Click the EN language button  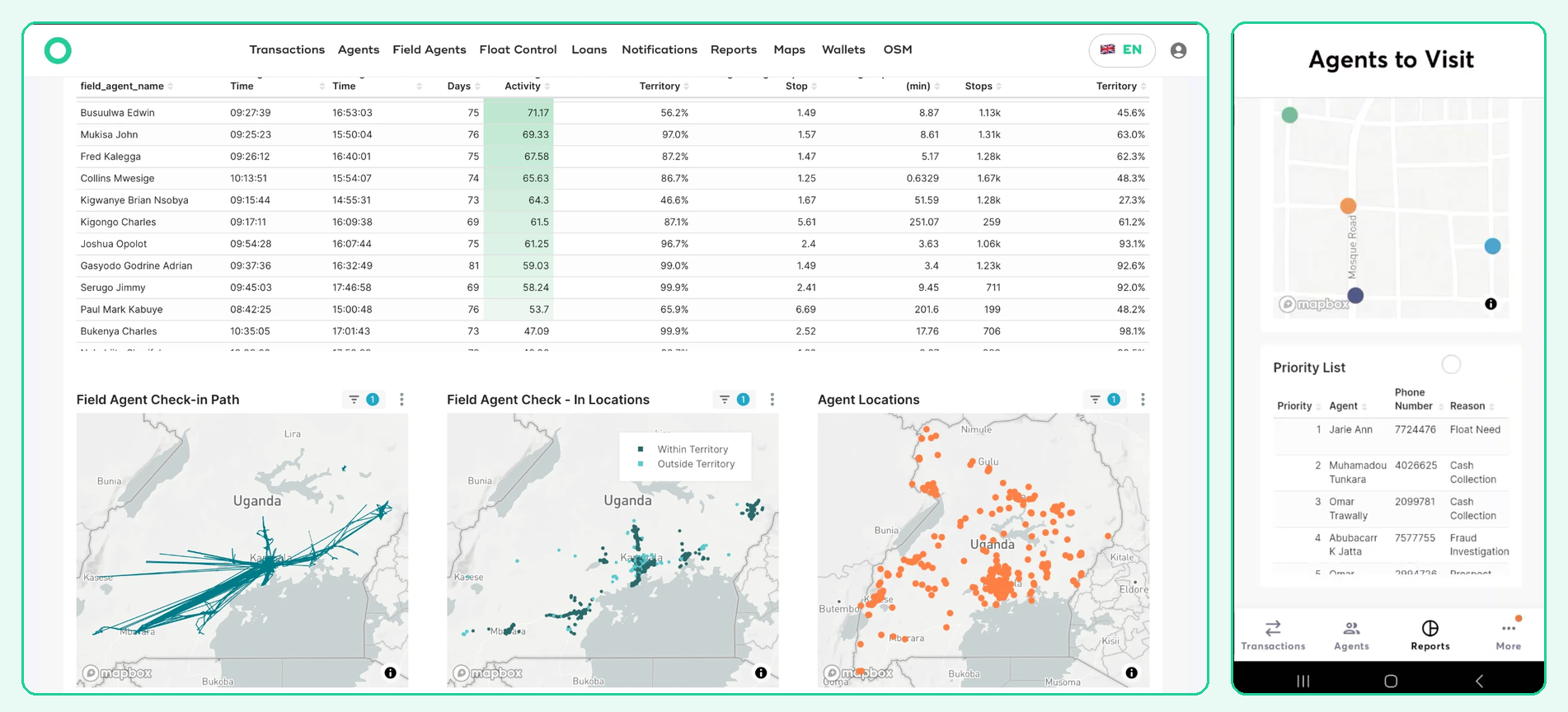pos(1122,50)
